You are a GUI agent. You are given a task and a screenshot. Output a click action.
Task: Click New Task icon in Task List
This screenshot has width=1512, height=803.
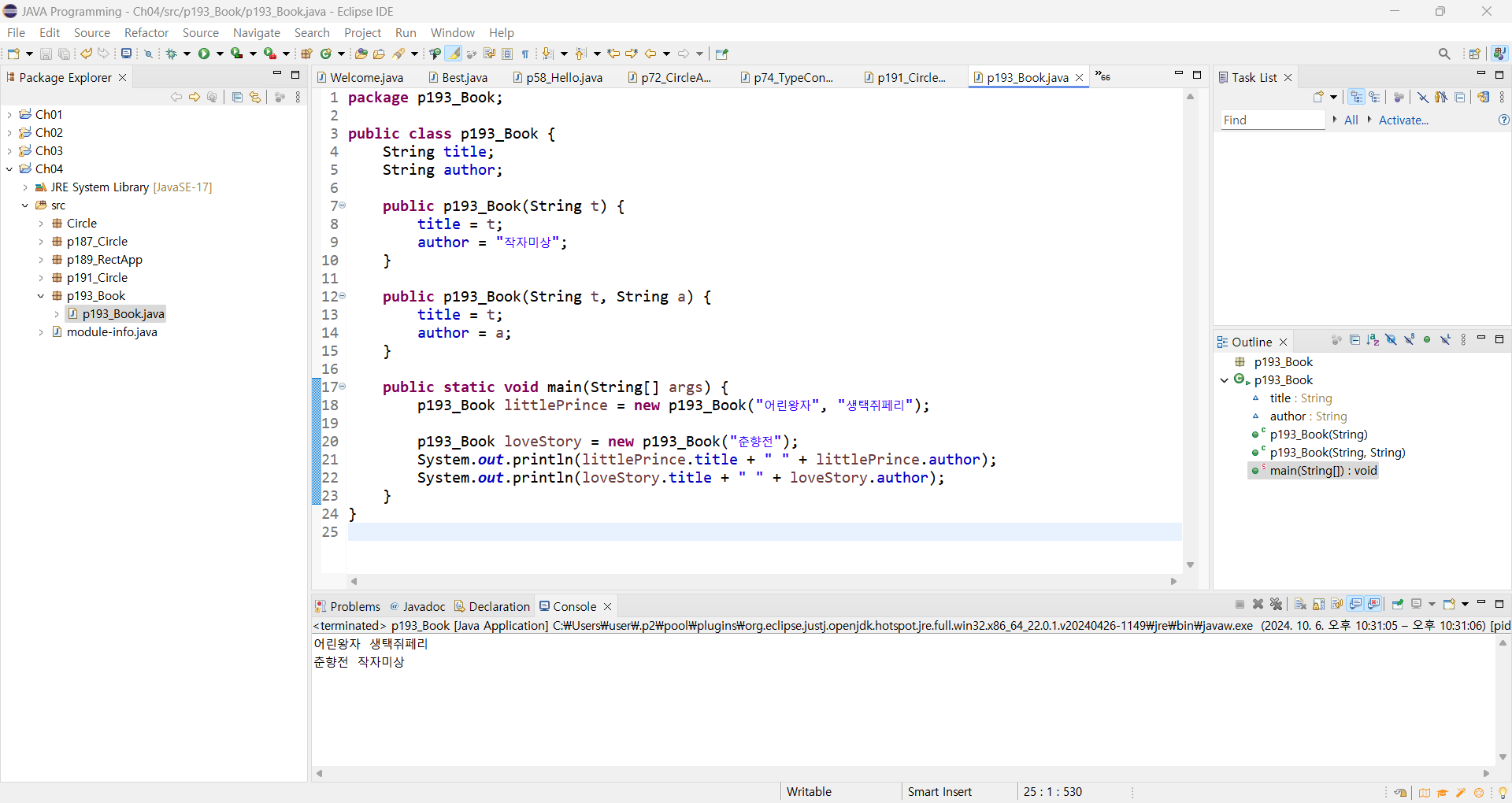(x=1318, y=97)
